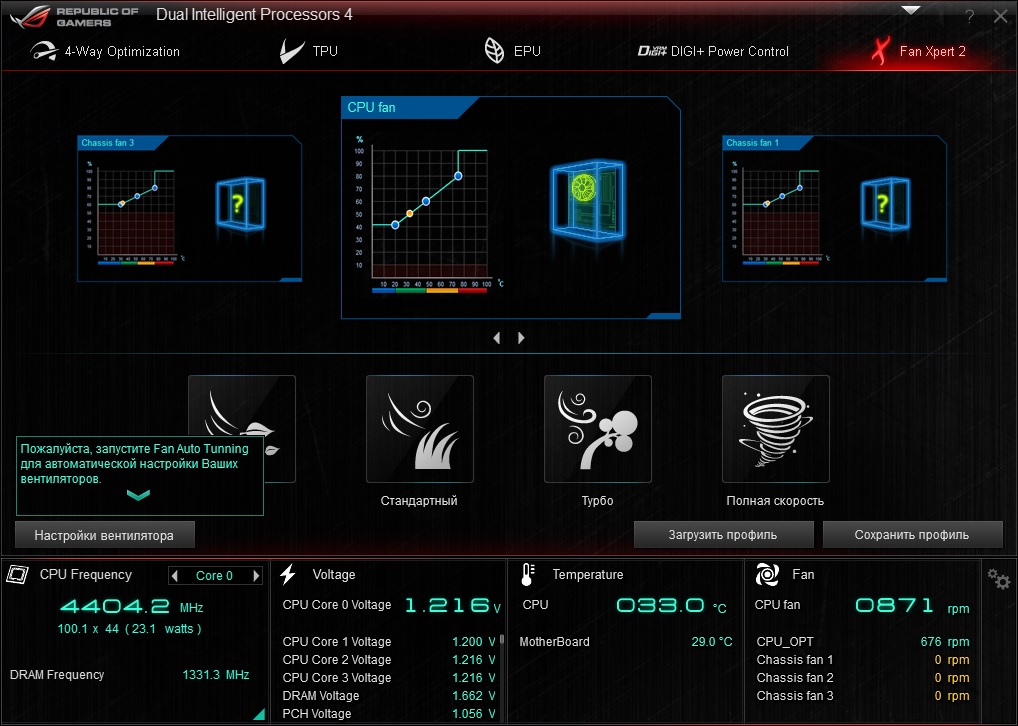
Task: Switch to the EPU tab
Action: click(x=512, y=51)
